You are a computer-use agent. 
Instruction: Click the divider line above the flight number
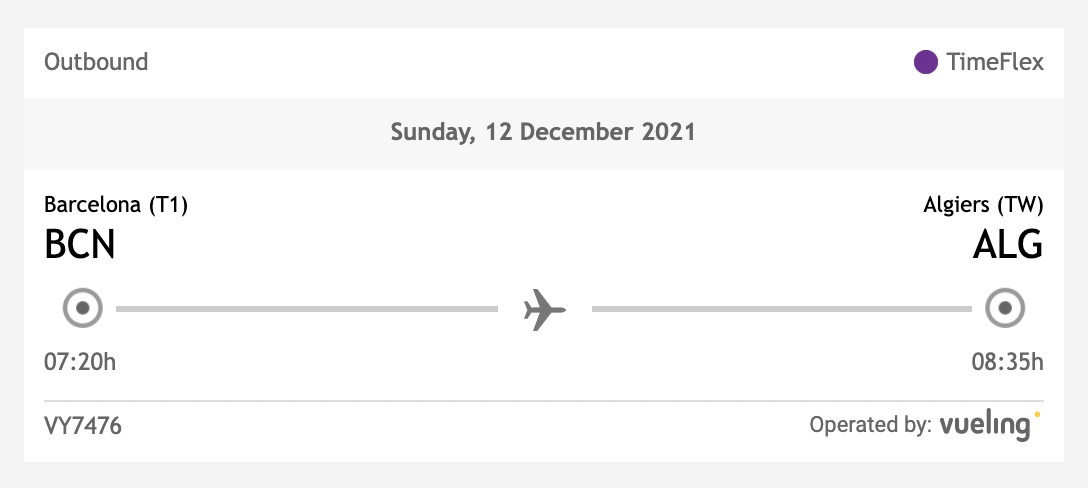click(x=543, y=401)
